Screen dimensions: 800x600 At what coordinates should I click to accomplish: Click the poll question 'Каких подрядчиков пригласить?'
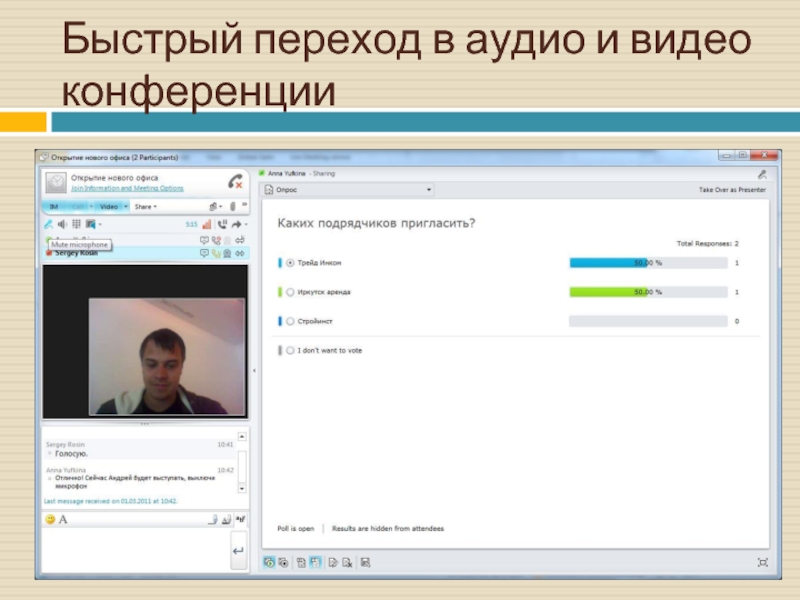pyautogui.click(x=376, y=223)
